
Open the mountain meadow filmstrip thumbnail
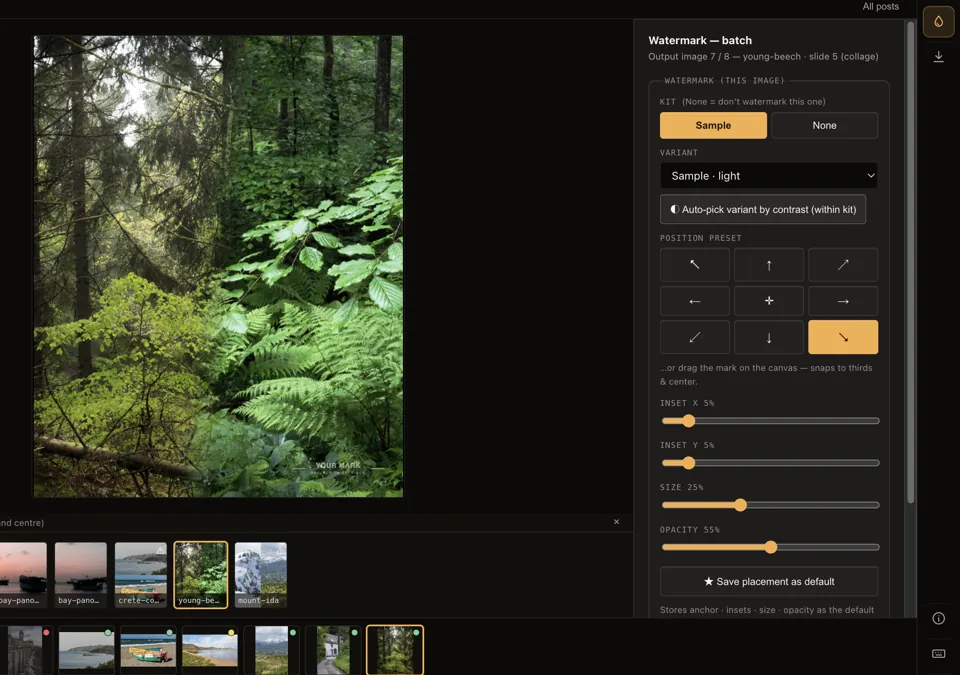point(271,650)
